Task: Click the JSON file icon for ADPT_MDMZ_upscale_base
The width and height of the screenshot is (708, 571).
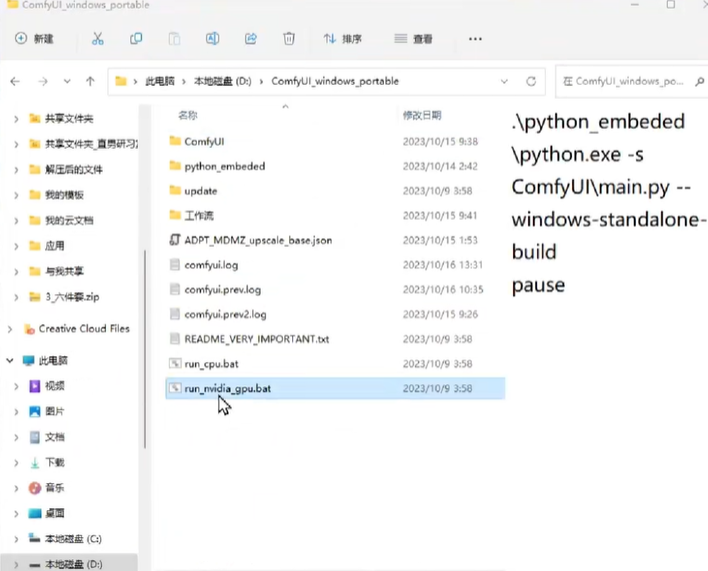Action: (175, 240)
